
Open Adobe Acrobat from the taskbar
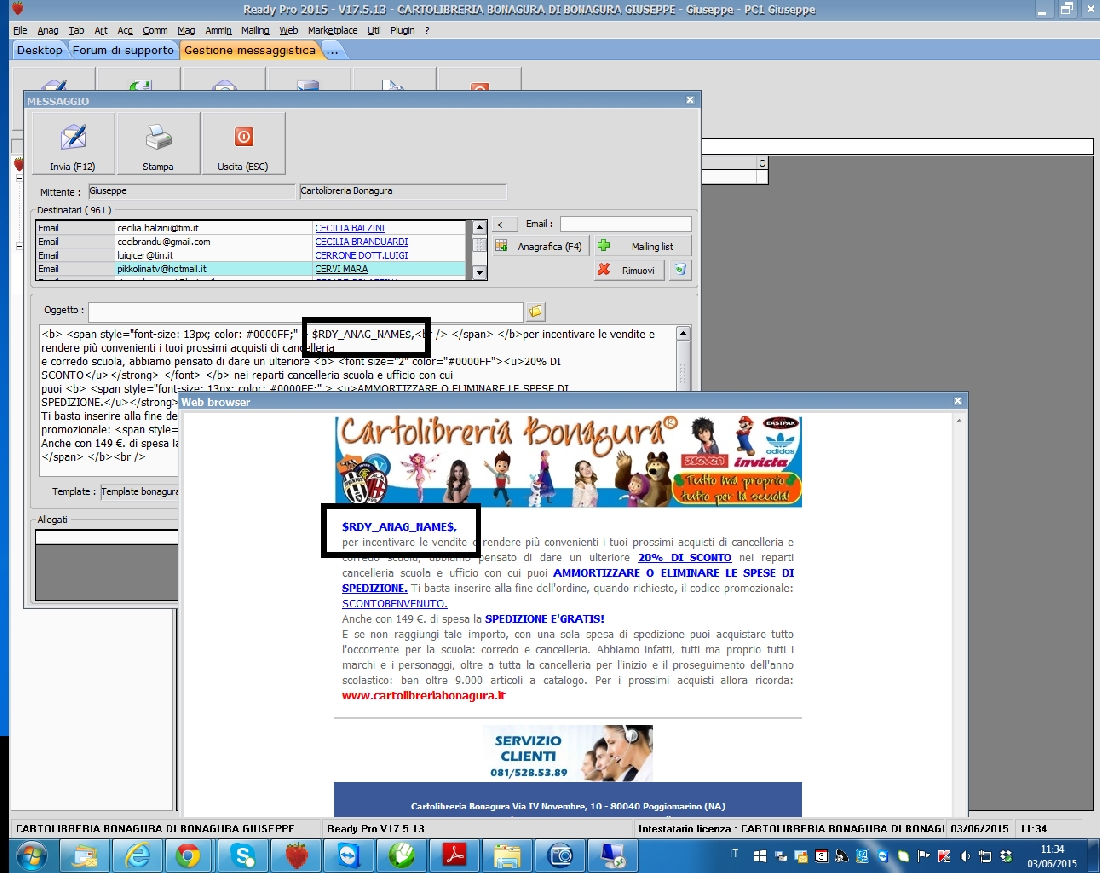point(455,855)
